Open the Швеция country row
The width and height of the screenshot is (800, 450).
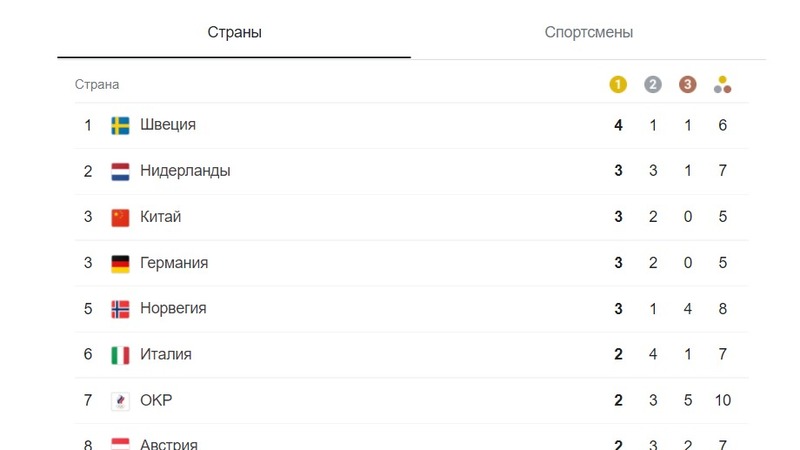click(x=412, y=126)
